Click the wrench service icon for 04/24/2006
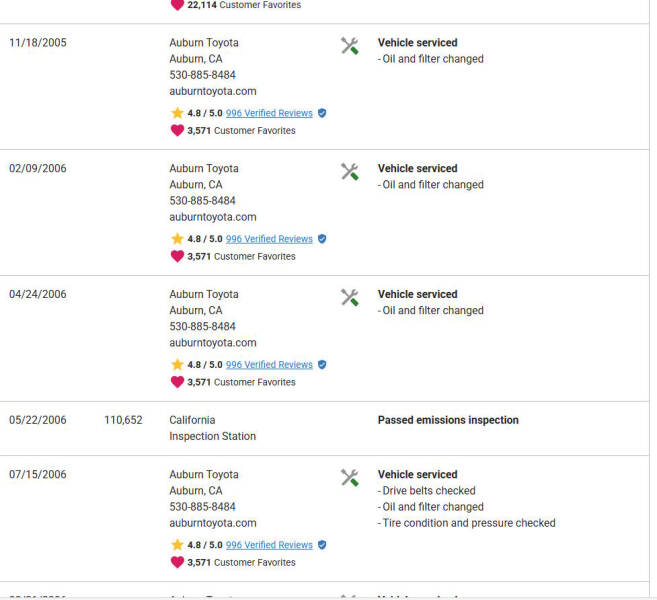Viewport: 657px width, 600px height. (x=349, y=298)
